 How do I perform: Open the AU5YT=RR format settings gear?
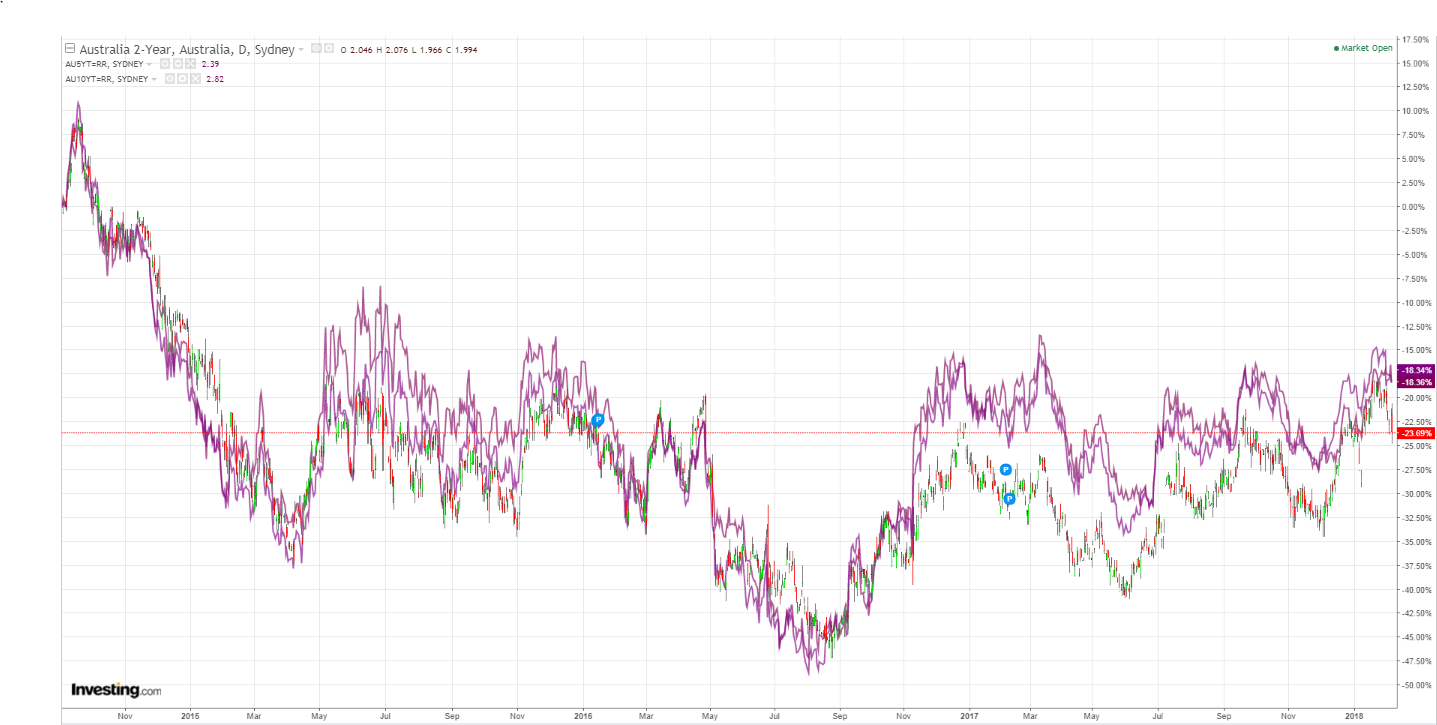pyautogui.click(x=178, y=64)
